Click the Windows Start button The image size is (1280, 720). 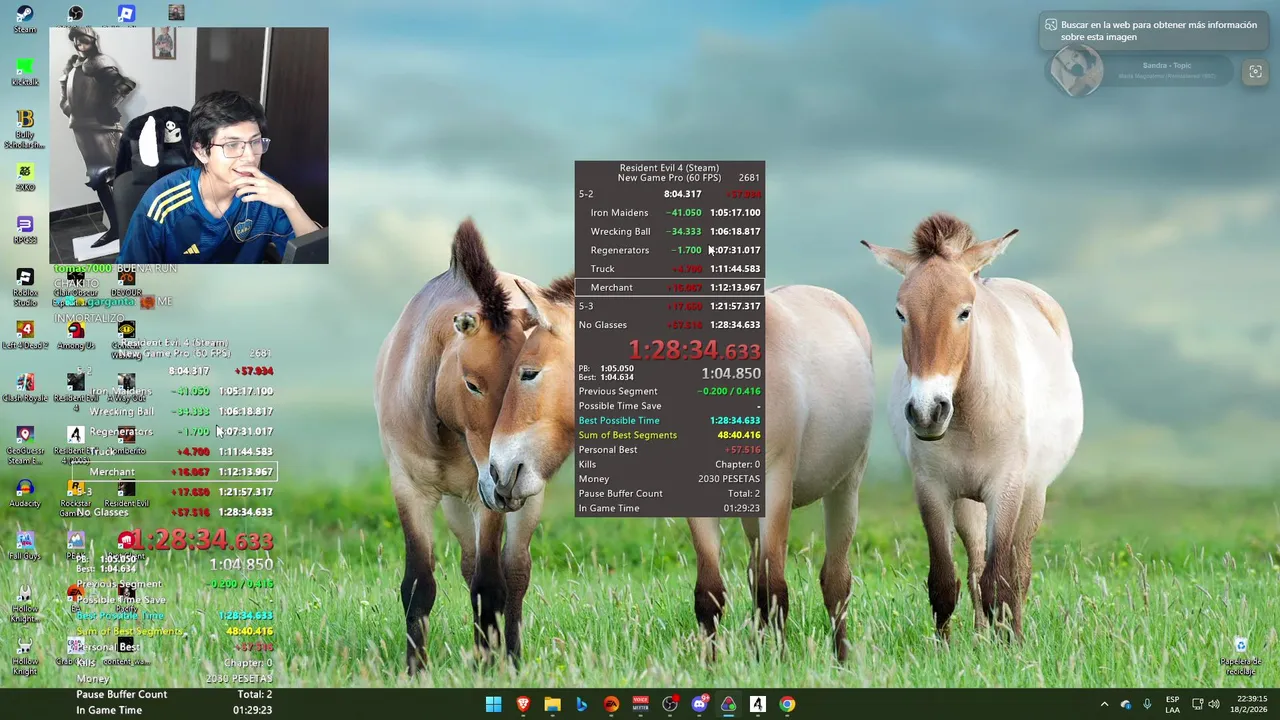[x=493, y=704]
